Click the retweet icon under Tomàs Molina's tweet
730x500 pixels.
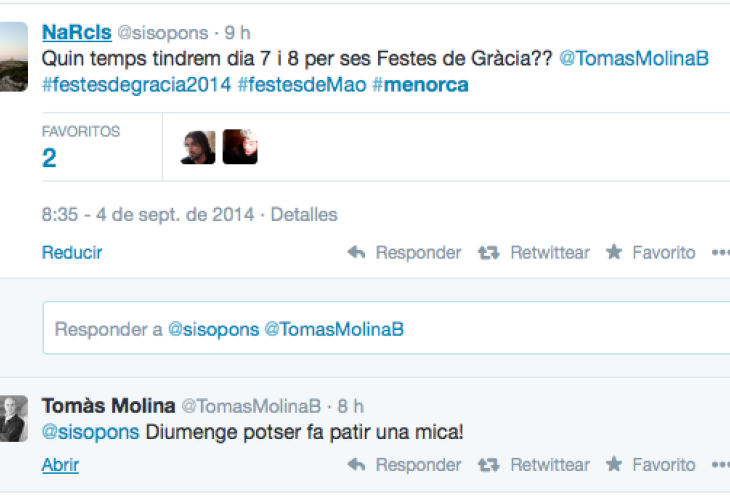(489, 465)
